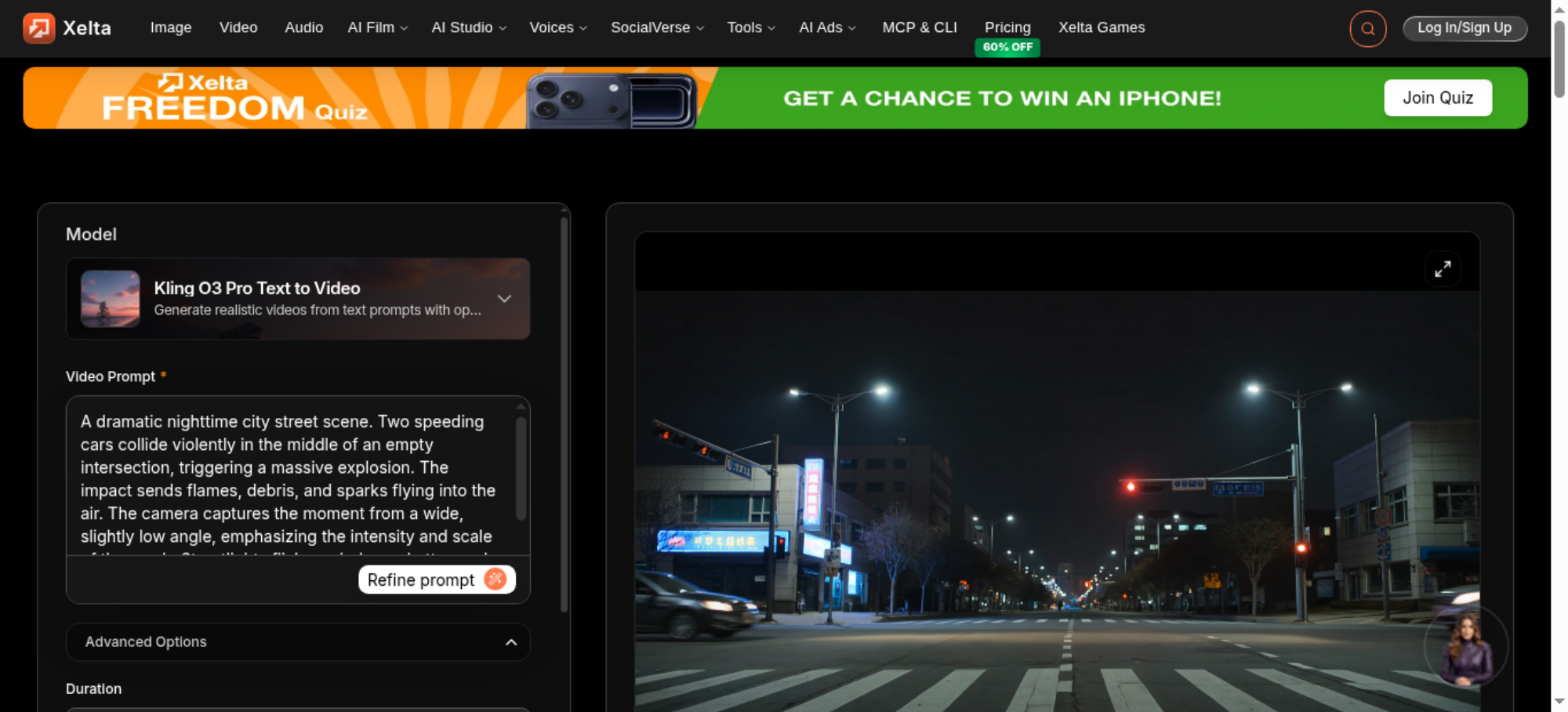Open Xelta Games link
The width and height of the screenshot is (1568, 712).
(x=1102, y=27)
